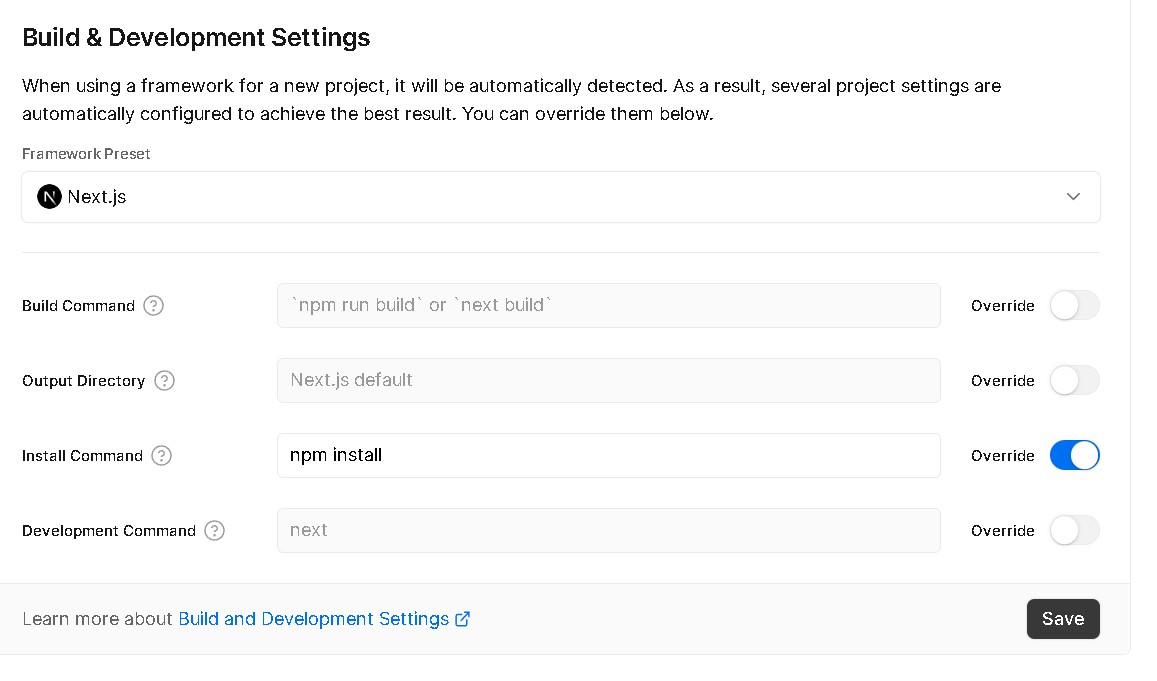Screen dimensions: 1157x681
Task: Open the Next.js framework preset selector
Action: (x=560, y=197)
